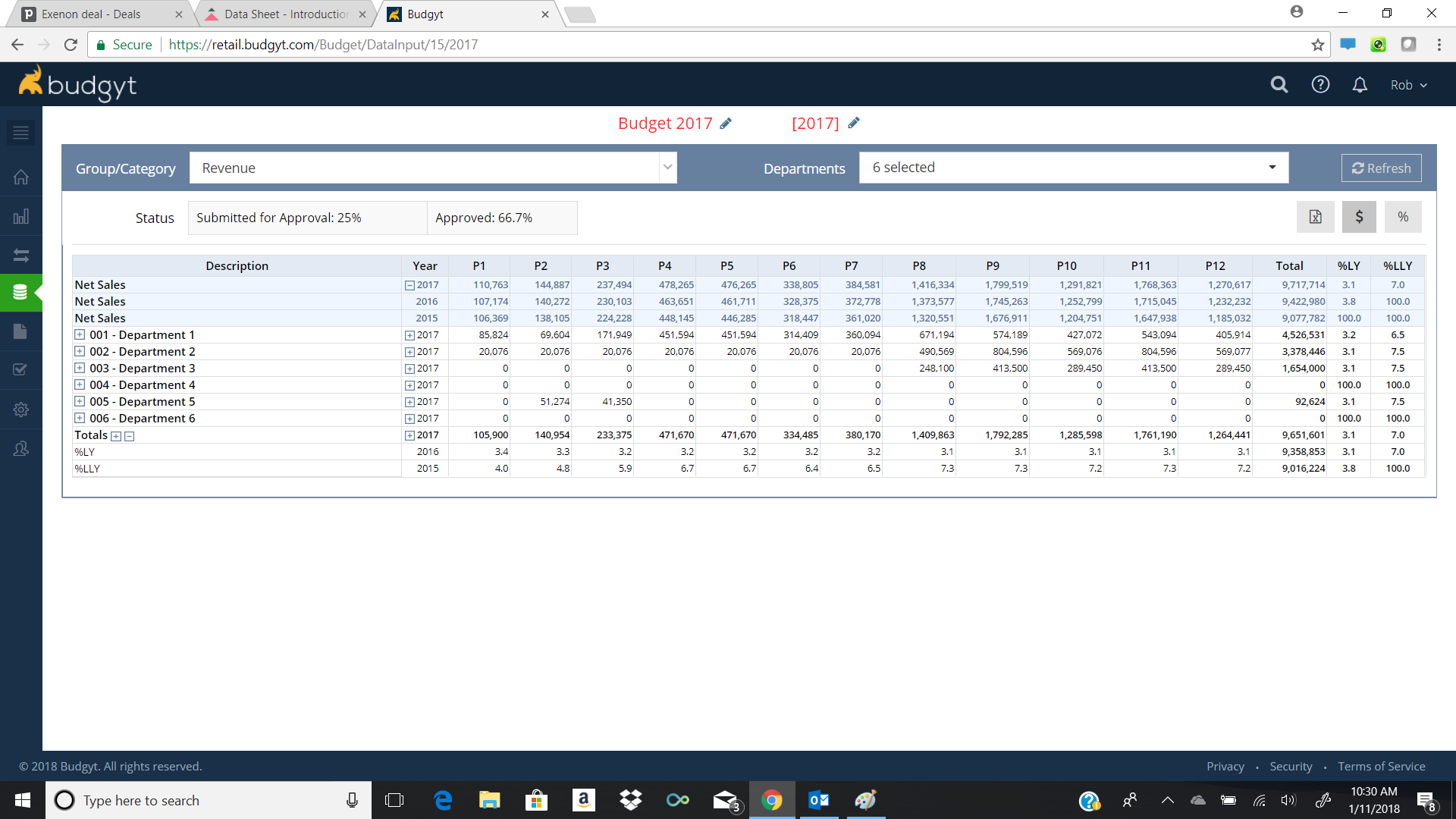Screen dimensions: 1456x819
Task: Switch to percent value view
Action: tap(1403, 217)
